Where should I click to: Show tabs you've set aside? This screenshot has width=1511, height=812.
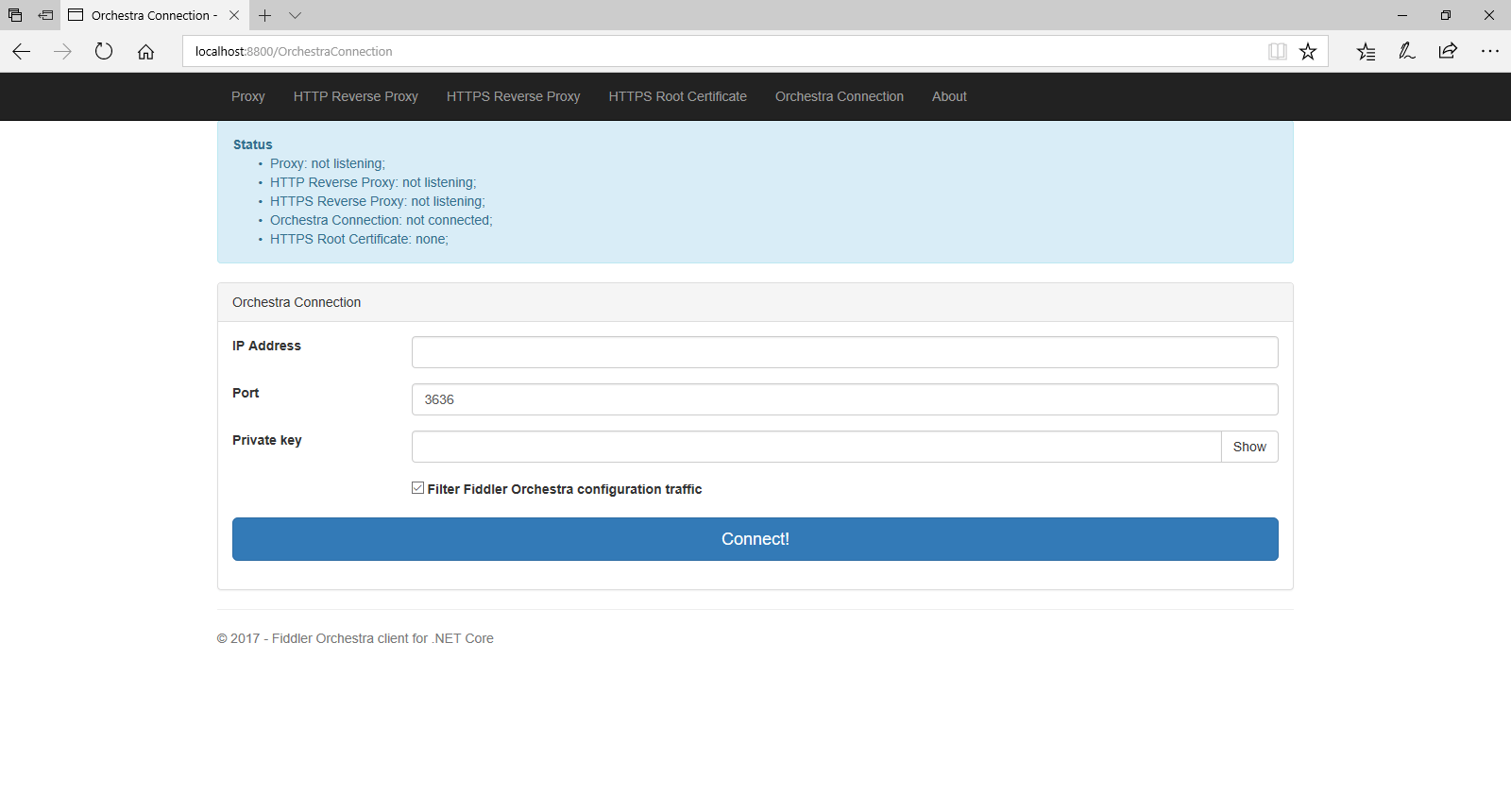[x=15, y=15]
